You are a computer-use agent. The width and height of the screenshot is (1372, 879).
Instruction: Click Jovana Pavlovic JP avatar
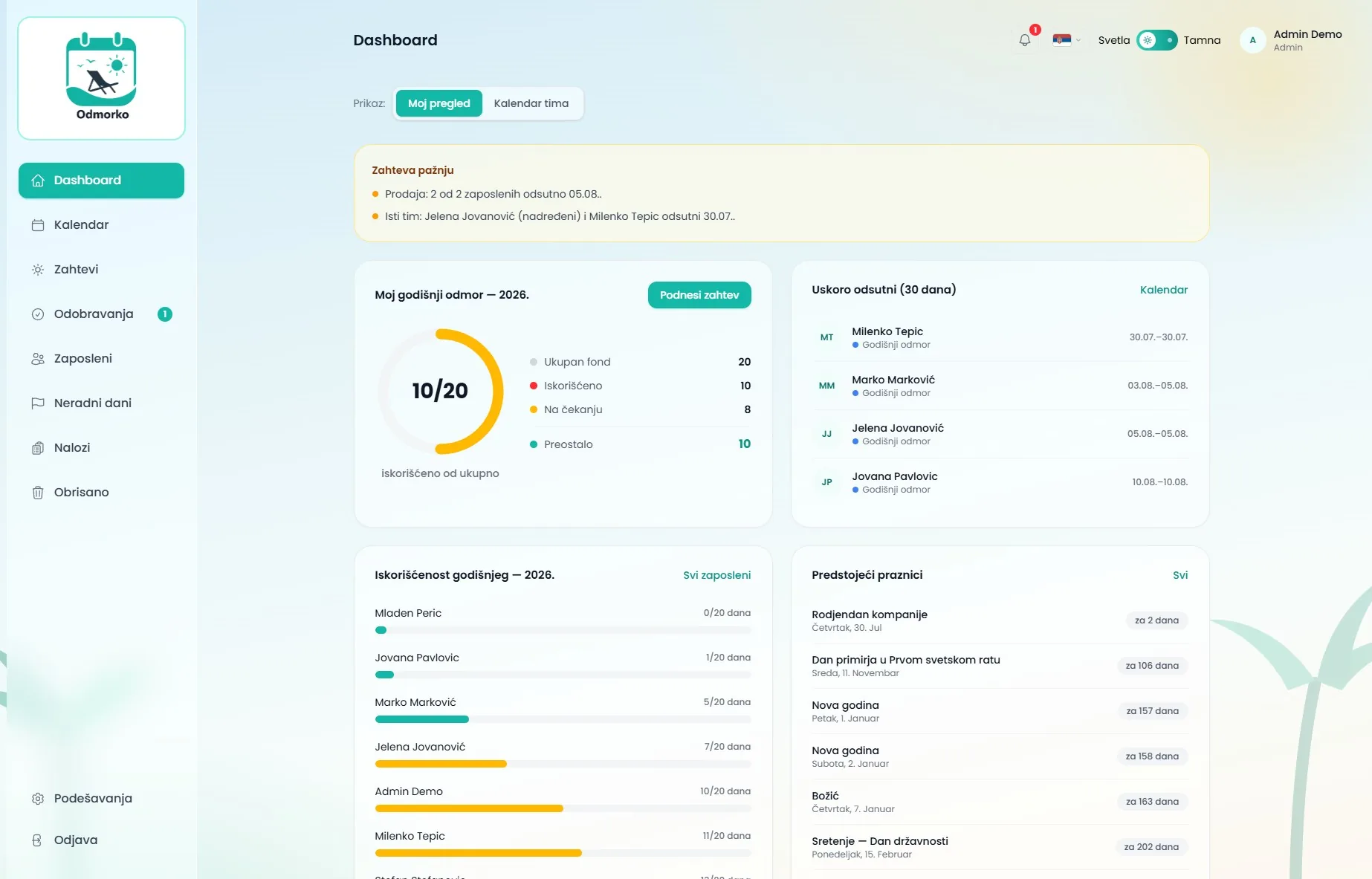(826, 482)
